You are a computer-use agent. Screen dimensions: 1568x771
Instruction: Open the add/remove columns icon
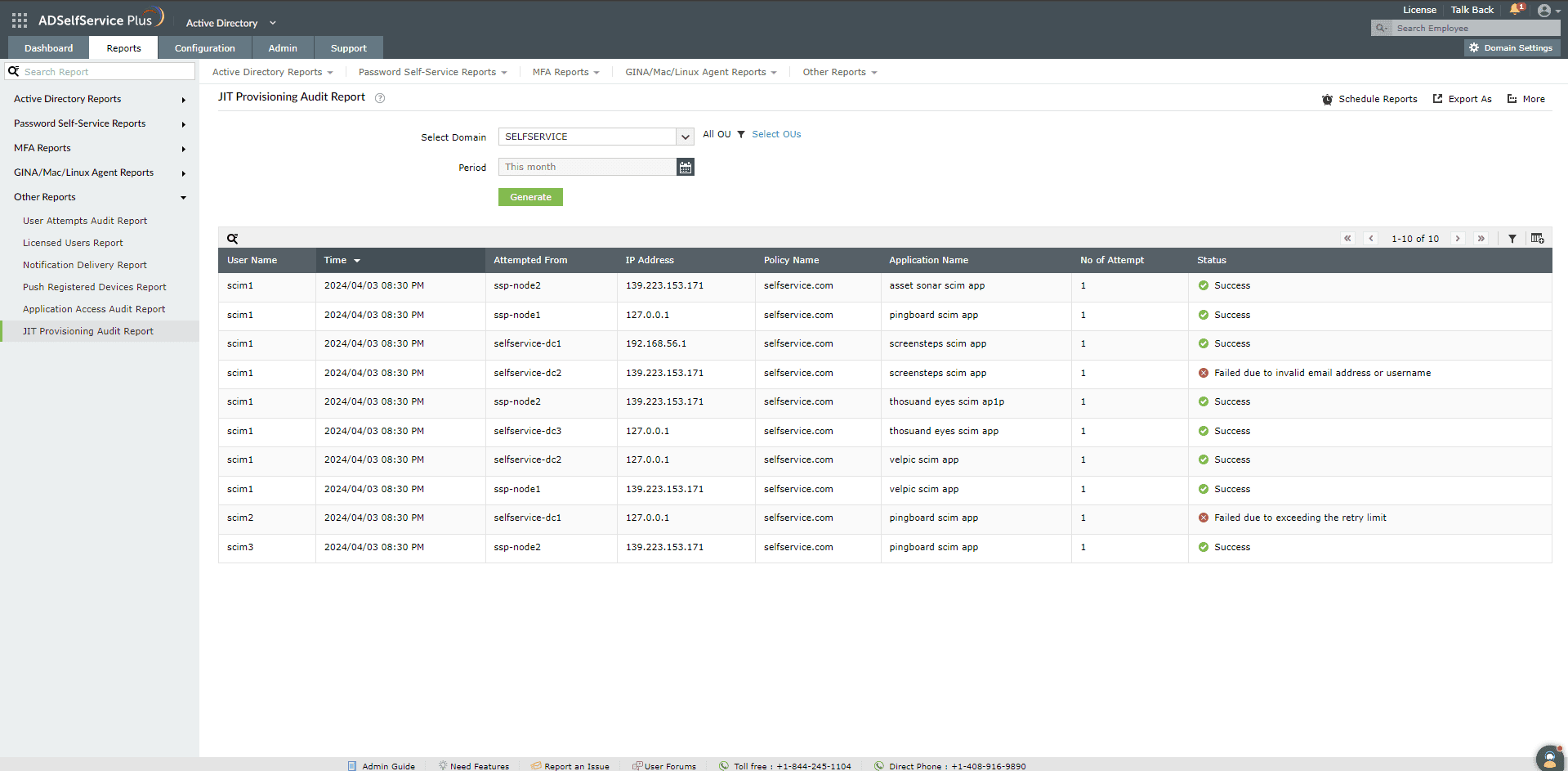click(x=1537, y=239)
